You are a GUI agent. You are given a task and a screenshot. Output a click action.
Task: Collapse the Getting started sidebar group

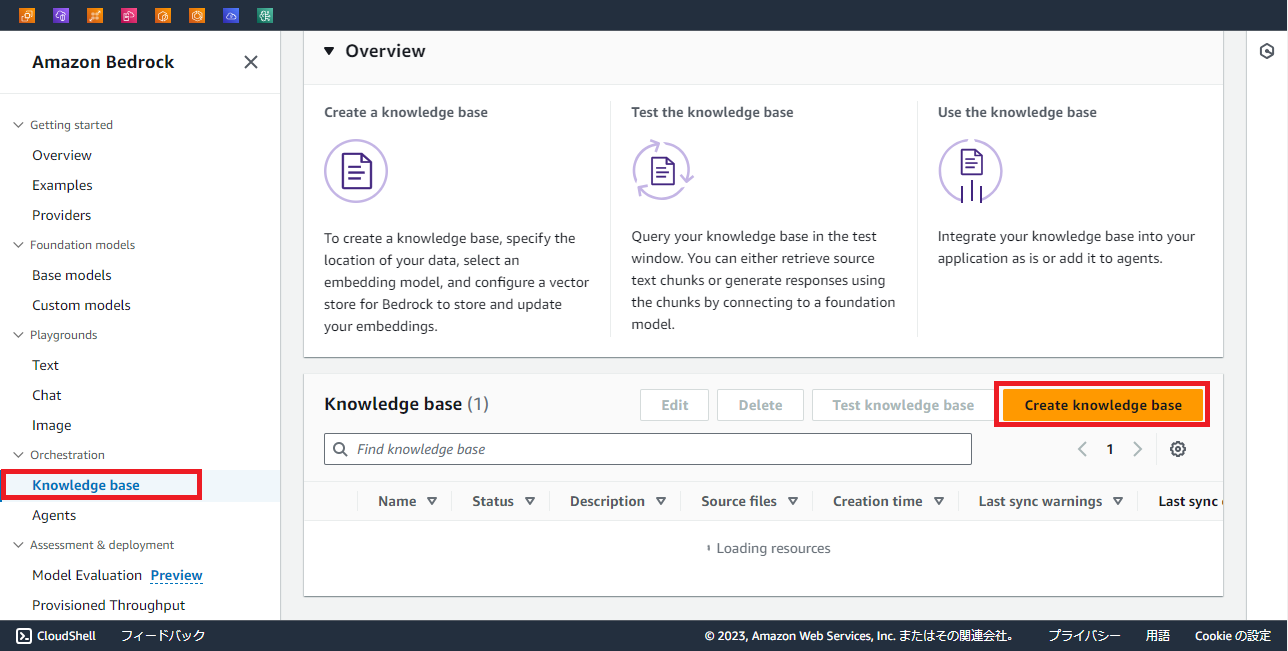[17, 125]
